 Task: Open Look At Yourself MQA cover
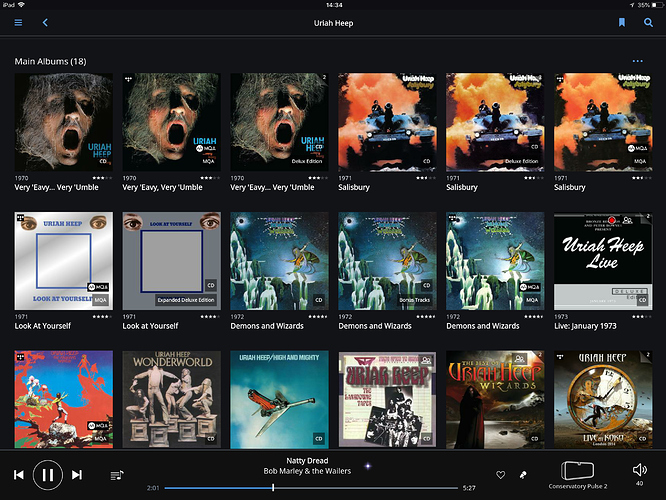64,261
